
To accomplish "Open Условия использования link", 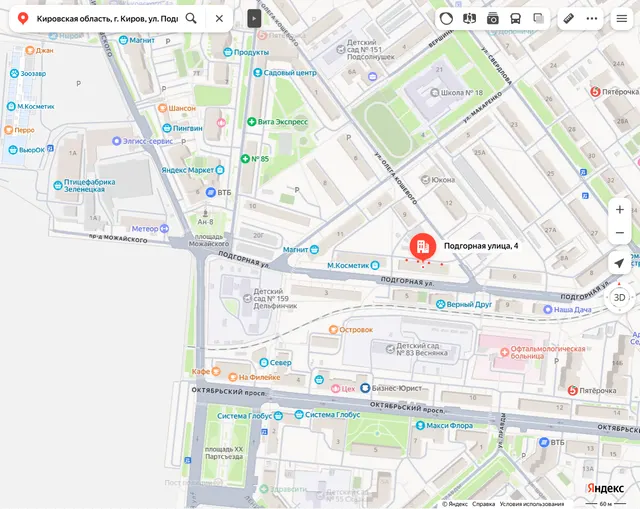I will [x=532, y=504].
